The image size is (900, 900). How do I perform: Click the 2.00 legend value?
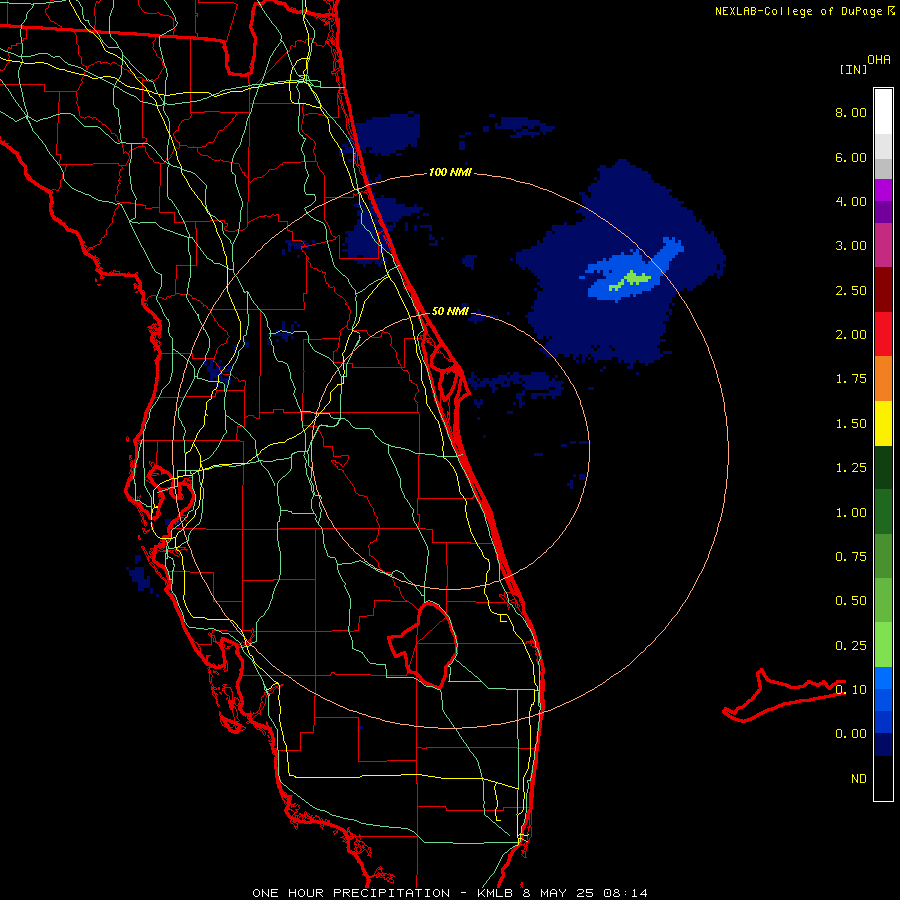click(x=851, y=335)
